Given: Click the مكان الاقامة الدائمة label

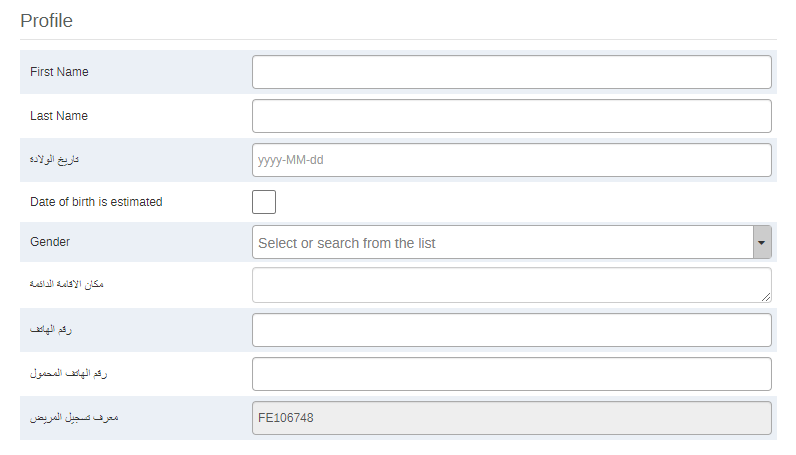Looking at the screenshot, I should point(67,285).
